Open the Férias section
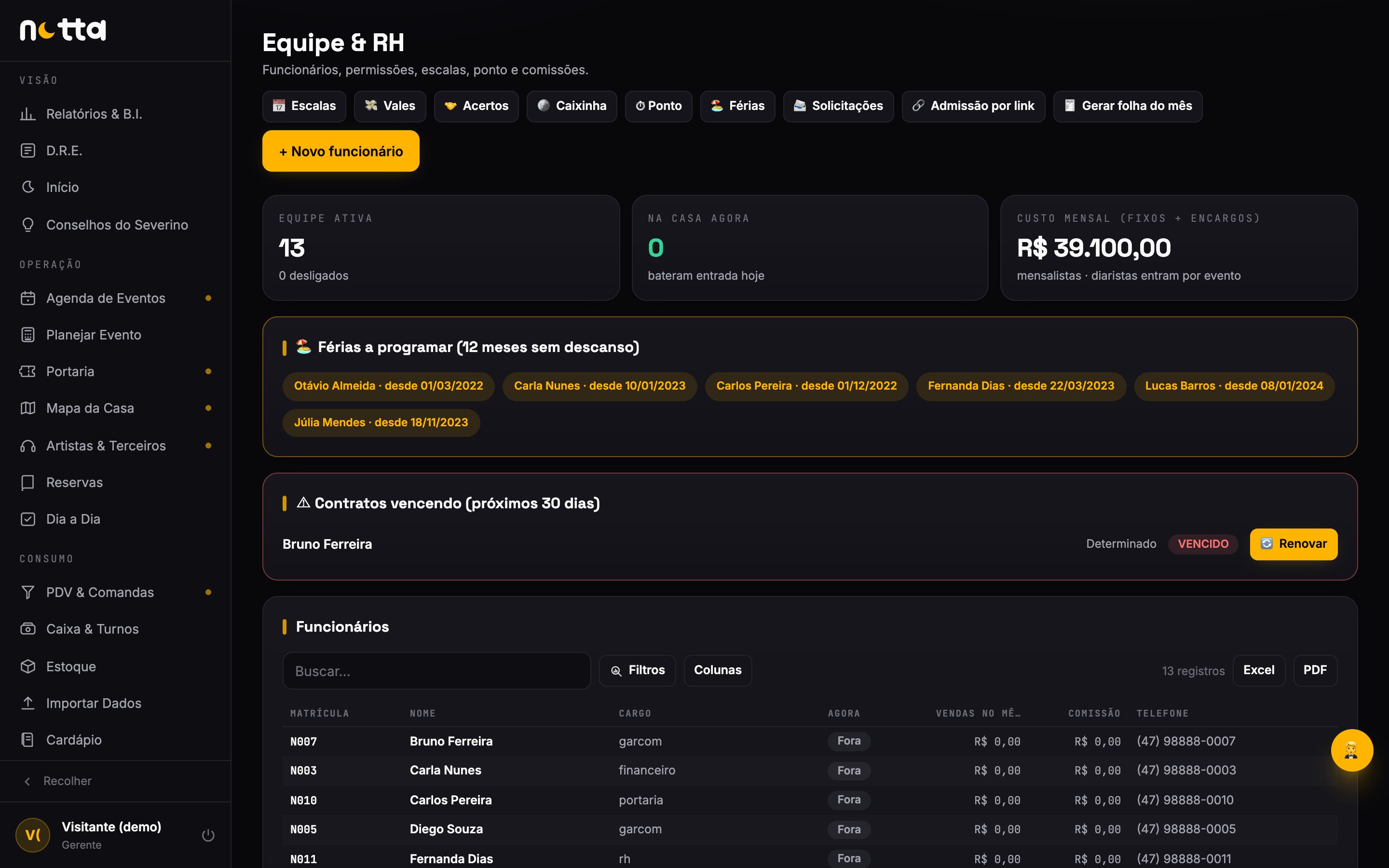 coord(737,106)
